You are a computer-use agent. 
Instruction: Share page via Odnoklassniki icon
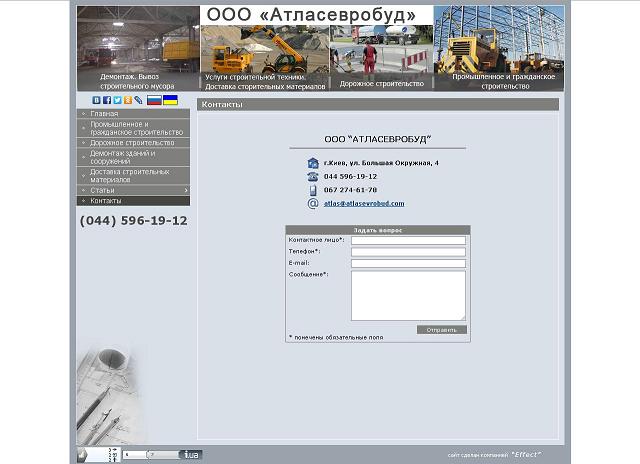pos(128,100)
